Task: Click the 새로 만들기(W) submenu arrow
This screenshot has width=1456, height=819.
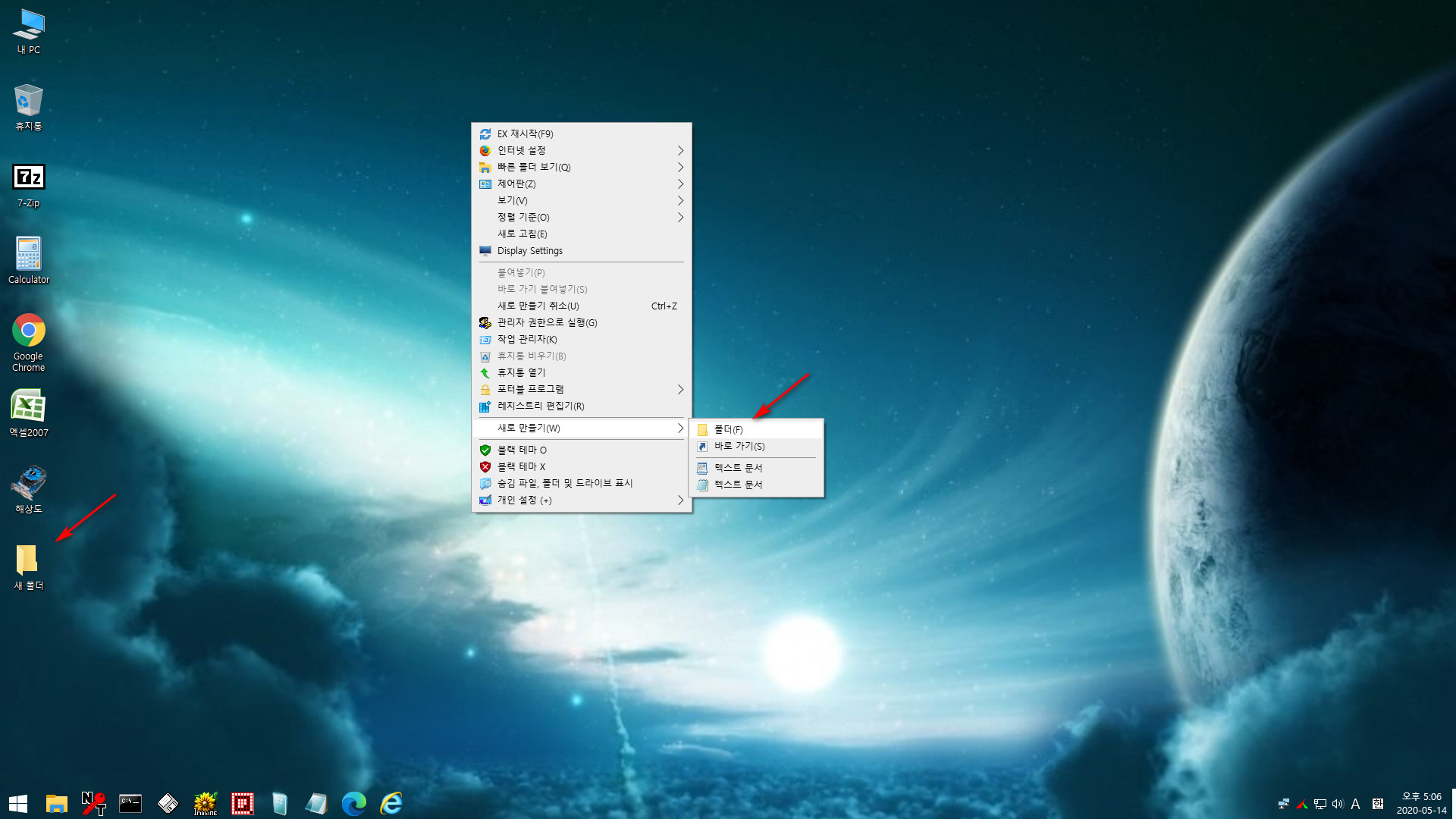Action: (680, 428)
